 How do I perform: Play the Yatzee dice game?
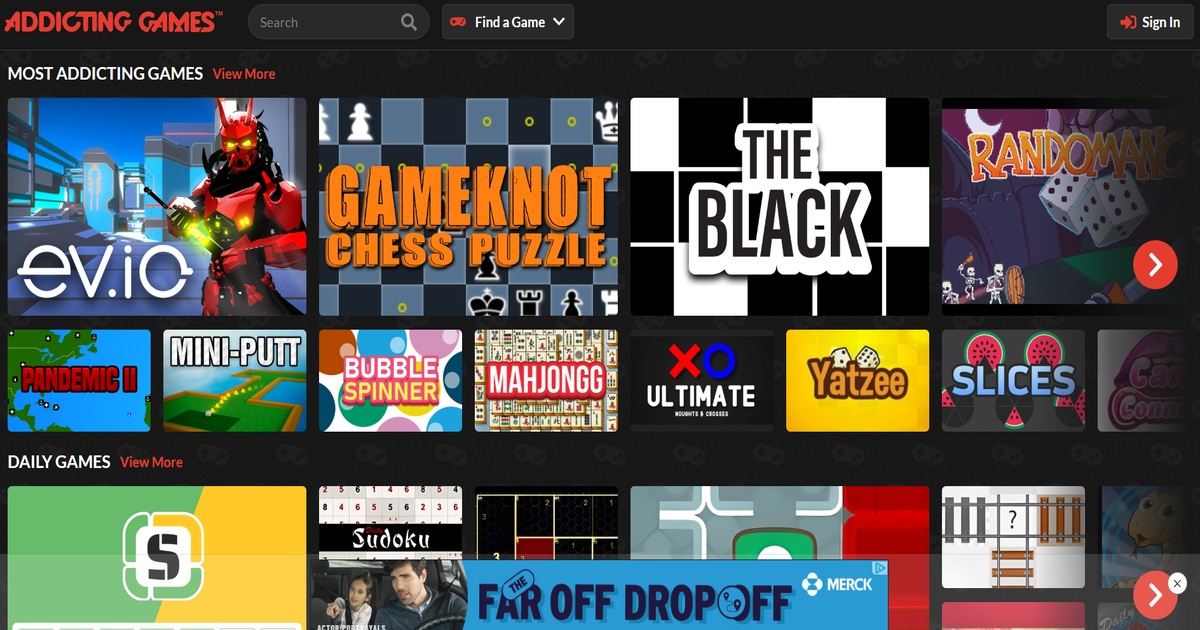coord(857,381)
